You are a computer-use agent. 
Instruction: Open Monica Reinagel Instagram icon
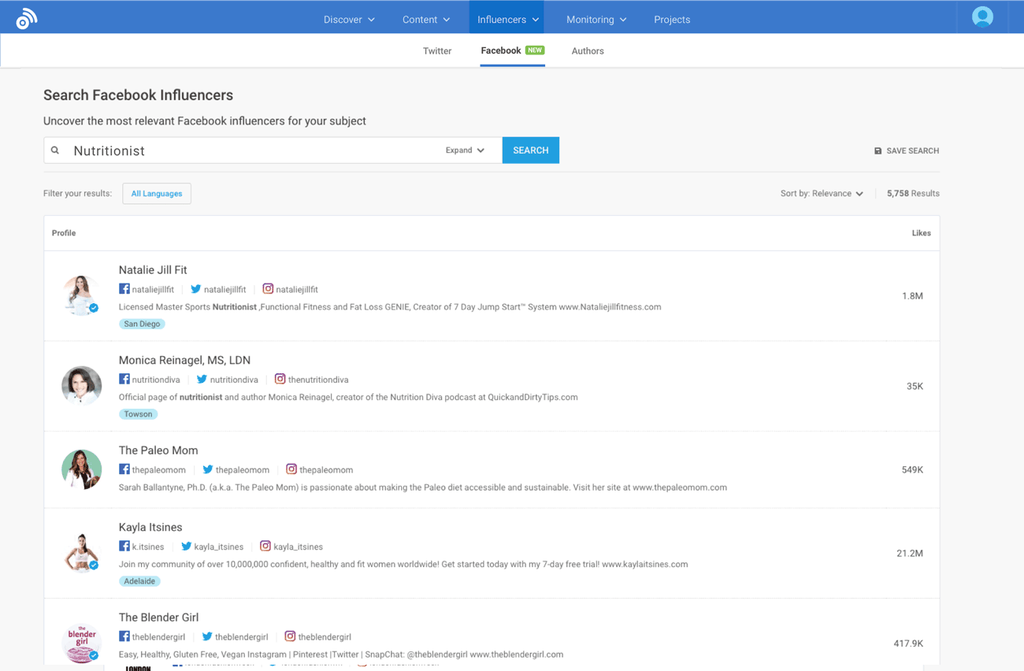(x=280, y=378)
